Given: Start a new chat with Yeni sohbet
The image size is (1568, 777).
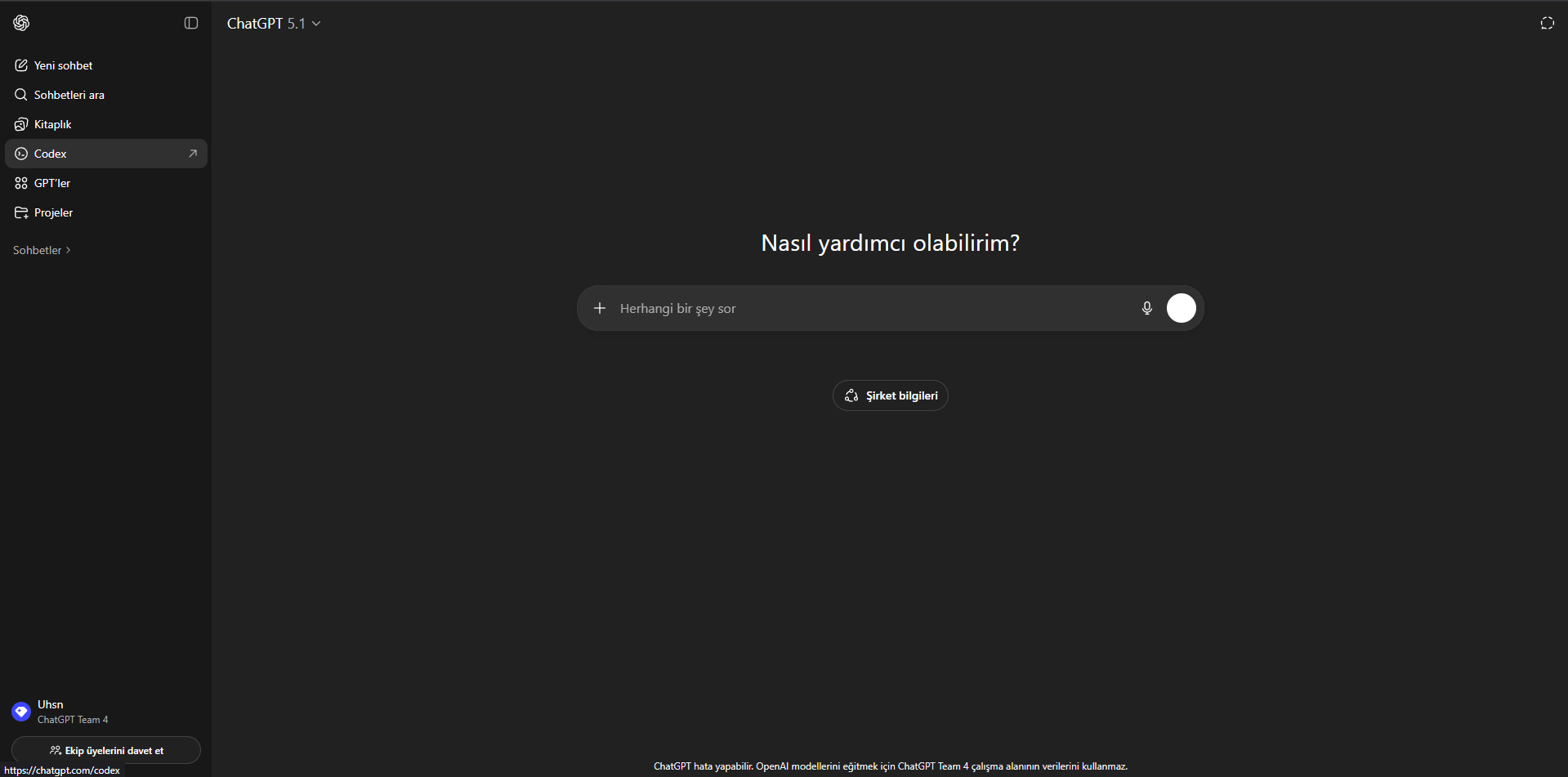Looking at the screenshot, I should 64,65.
